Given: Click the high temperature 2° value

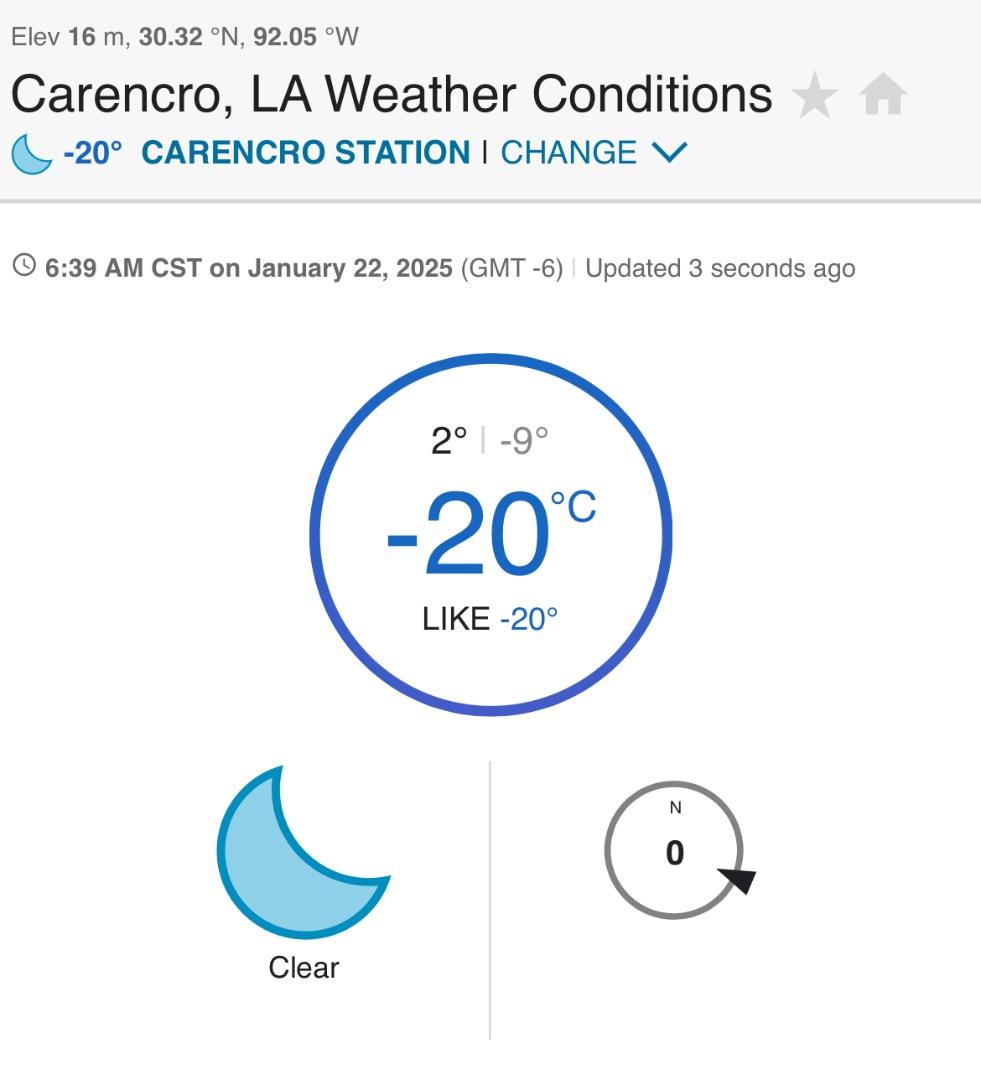Looking at the screenshot, I should [449, 441].
